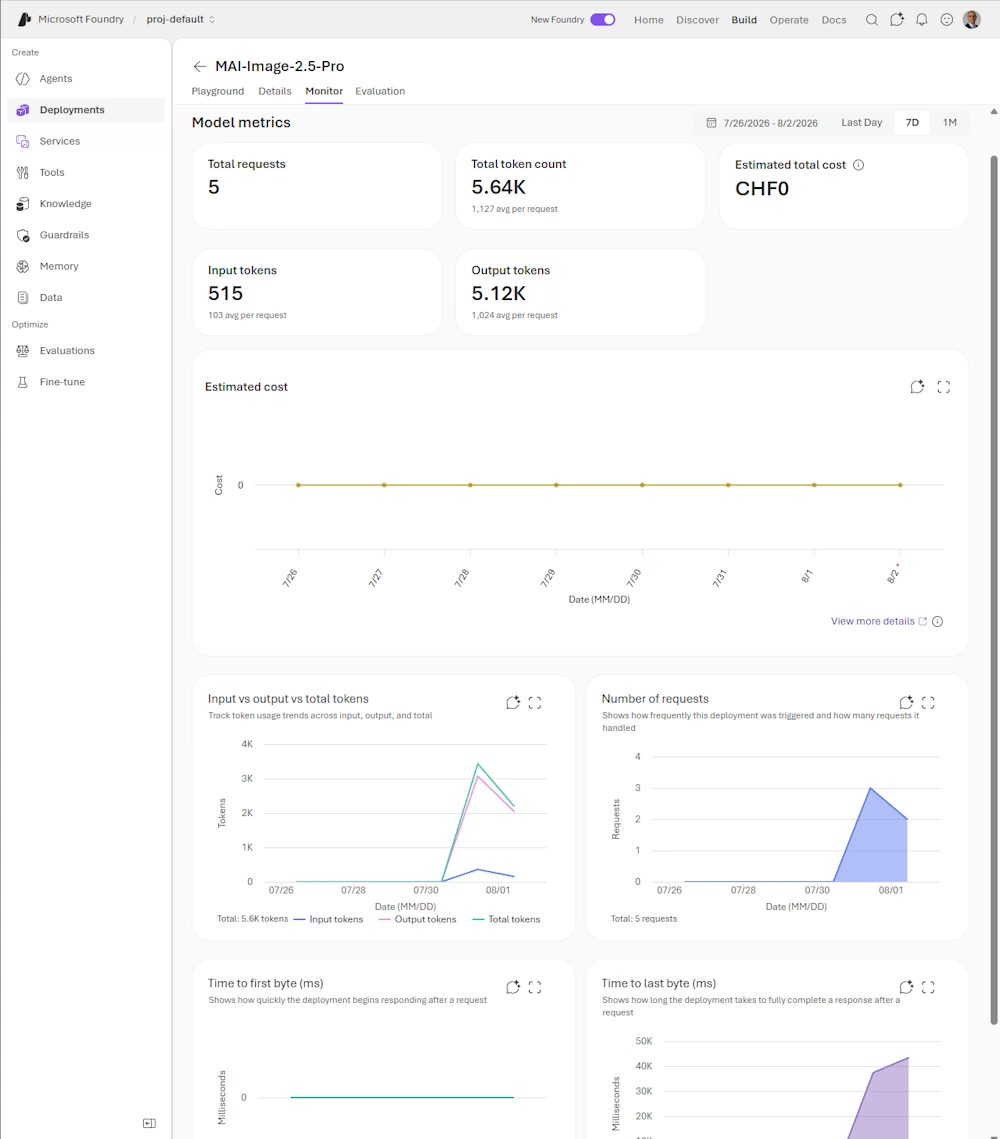Select the 1M time range option
Image resolution: width=1000 pixels, height=1139 pixels.
click(949, 122)
